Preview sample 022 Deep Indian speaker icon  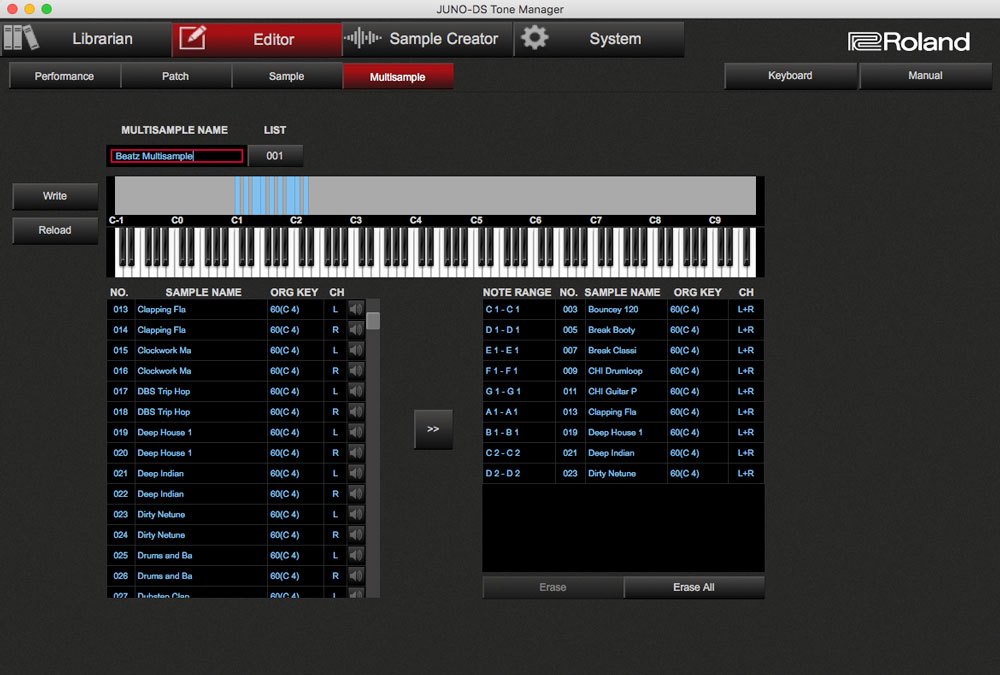(356, 493)
